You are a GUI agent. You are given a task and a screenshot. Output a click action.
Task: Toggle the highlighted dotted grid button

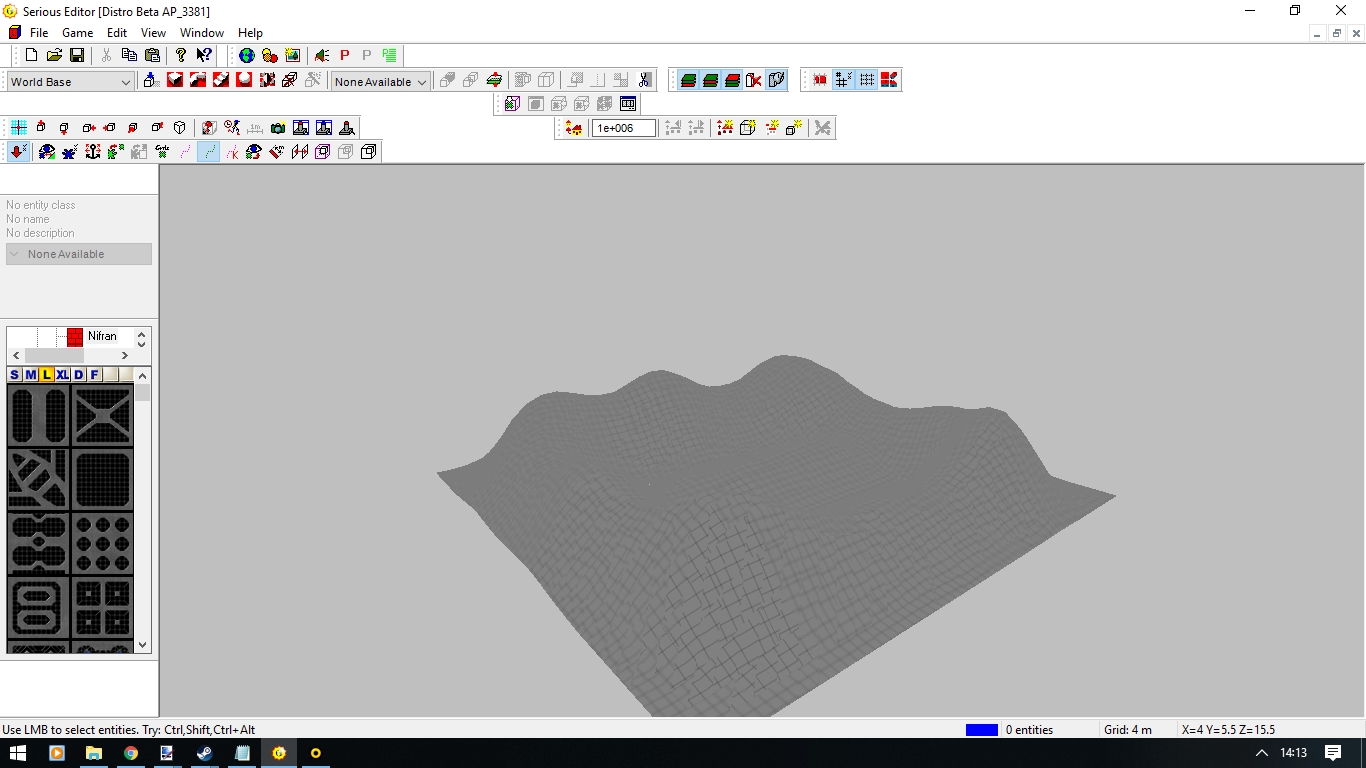(x=866, y=80)
